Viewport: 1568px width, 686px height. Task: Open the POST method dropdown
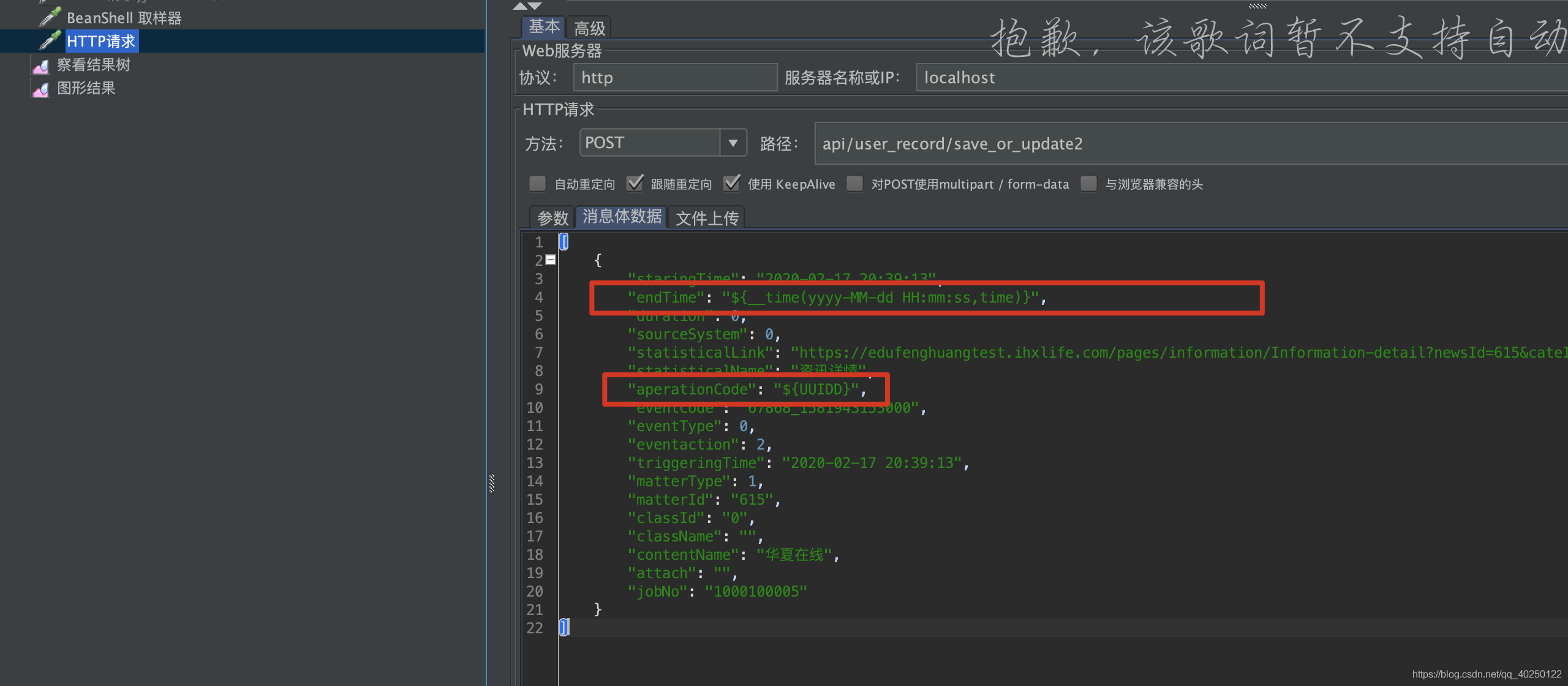click(x=733, y=143)
